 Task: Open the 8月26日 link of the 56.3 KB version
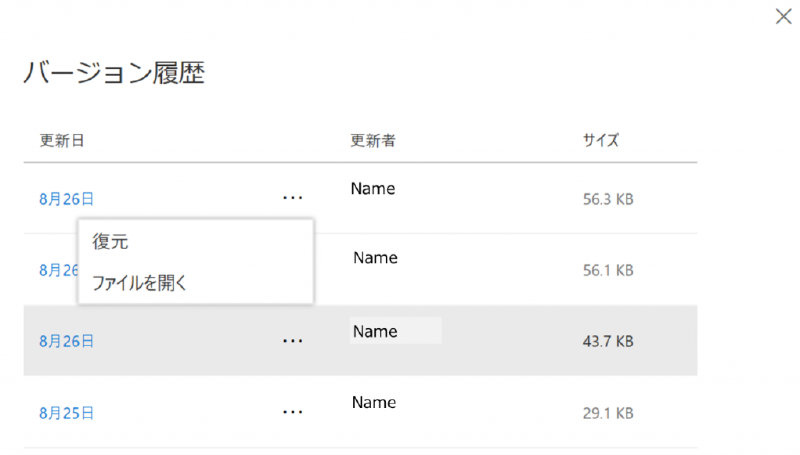pos(67,199)
